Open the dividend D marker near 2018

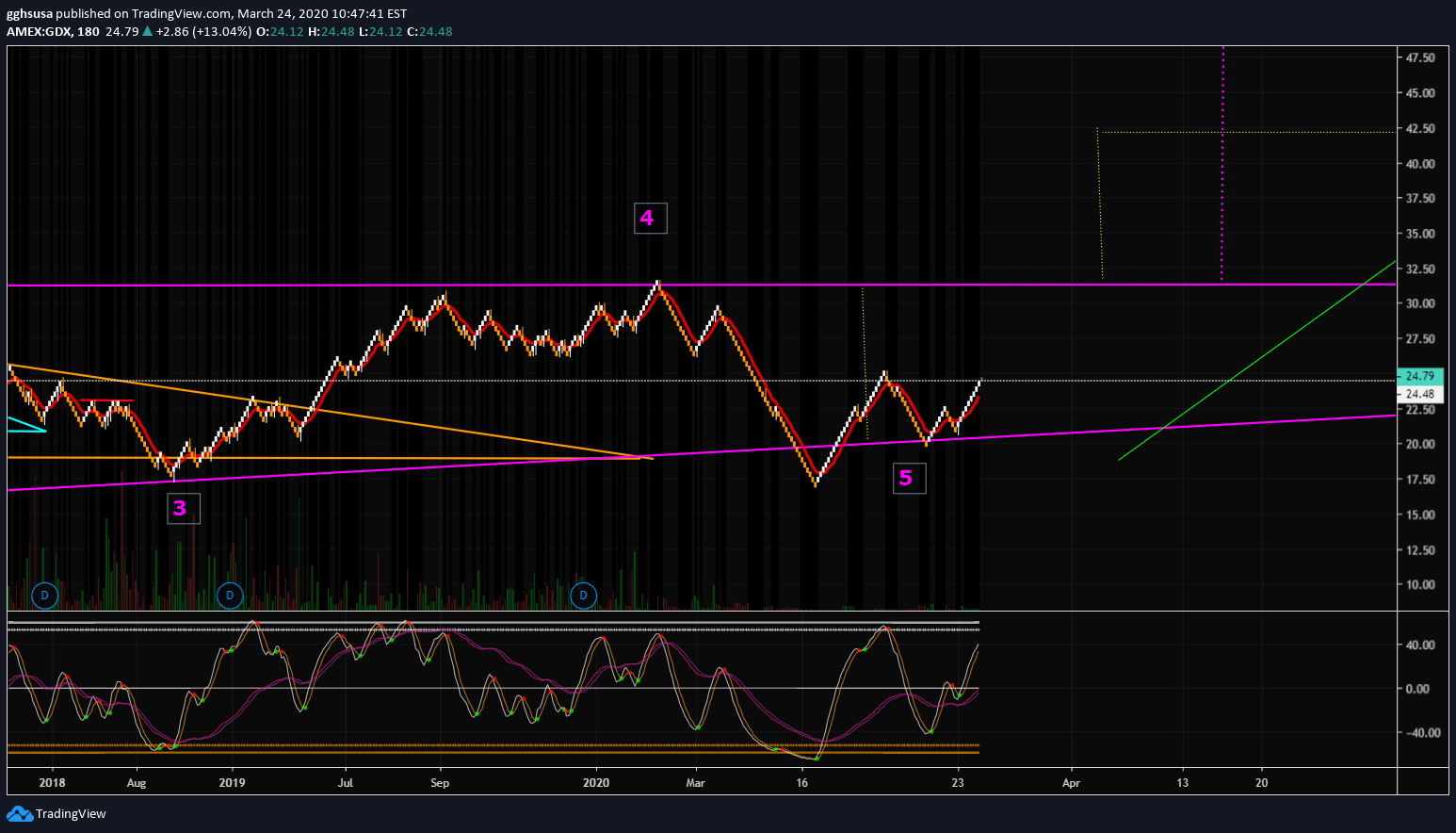[44, 596]
